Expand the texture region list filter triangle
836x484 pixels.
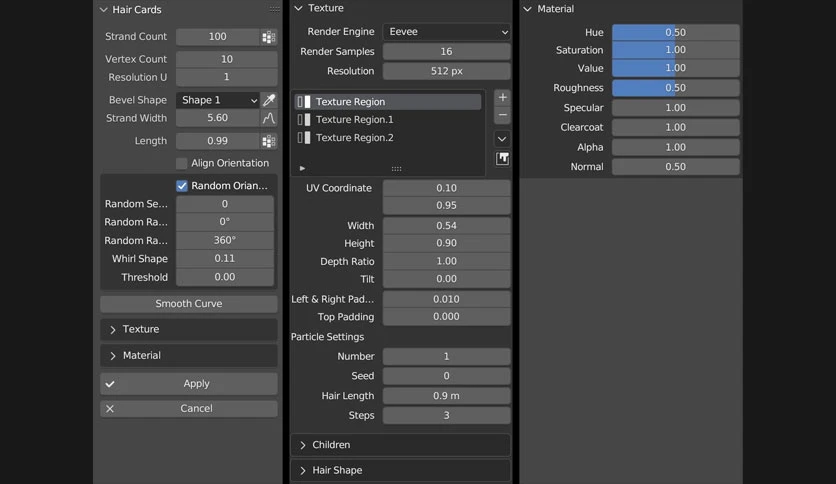click(302, 169)
